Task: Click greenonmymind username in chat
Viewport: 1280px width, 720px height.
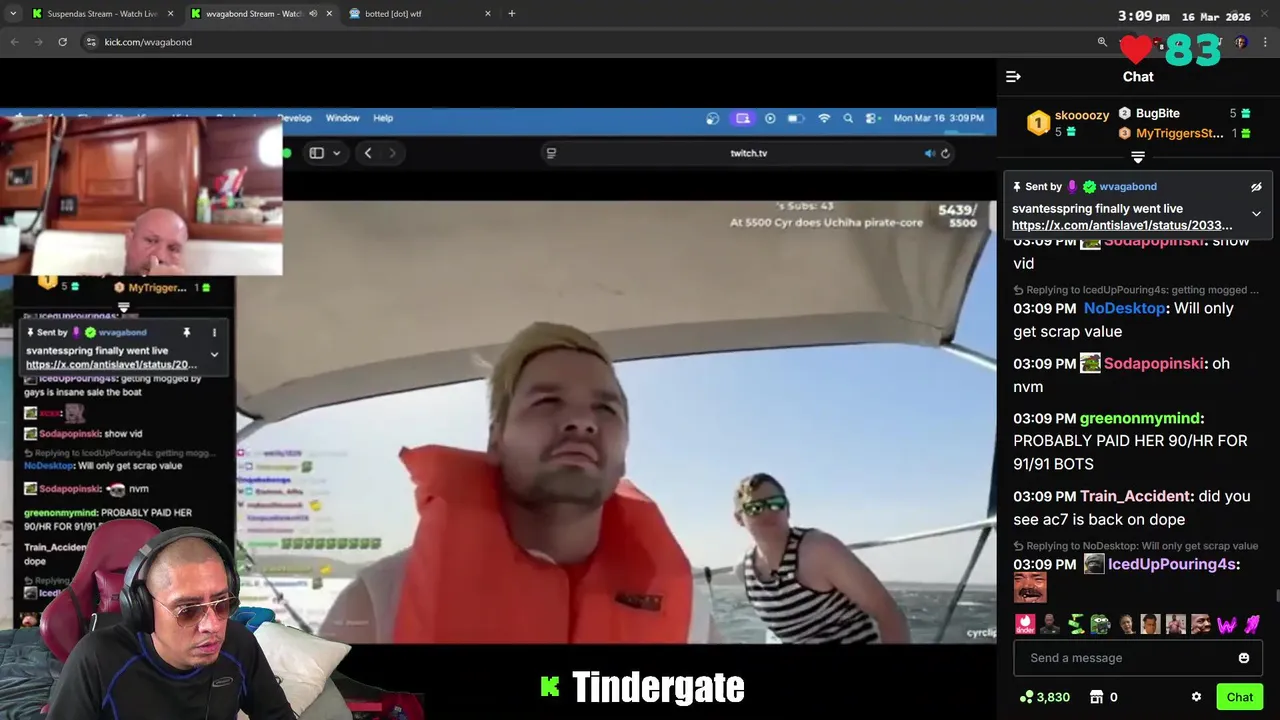Action: (x=1140, y=419)
